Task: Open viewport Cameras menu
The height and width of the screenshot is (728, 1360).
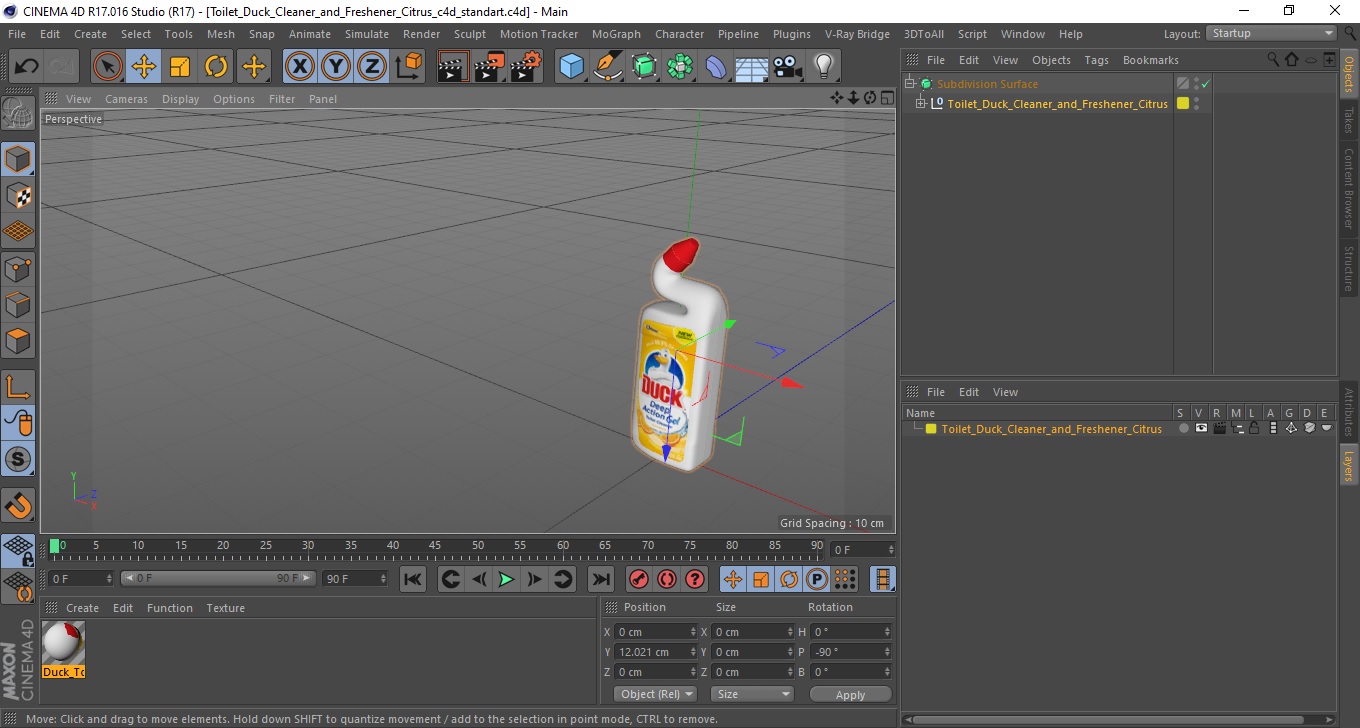Action: [126, 99]
